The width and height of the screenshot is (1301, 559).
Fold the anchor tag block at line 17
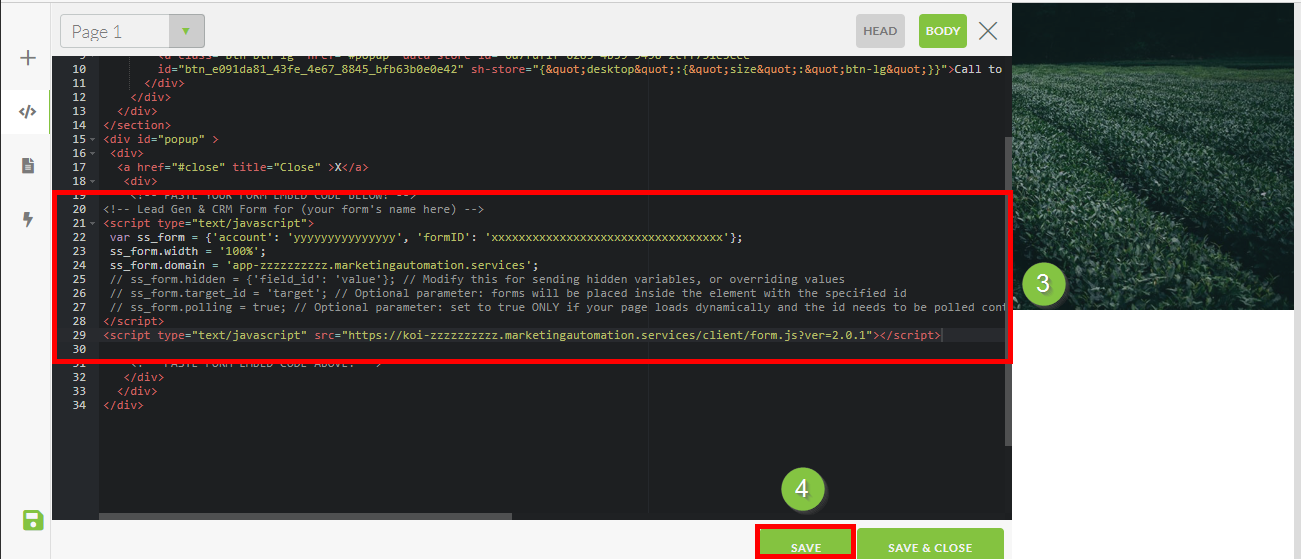[93, 168]
